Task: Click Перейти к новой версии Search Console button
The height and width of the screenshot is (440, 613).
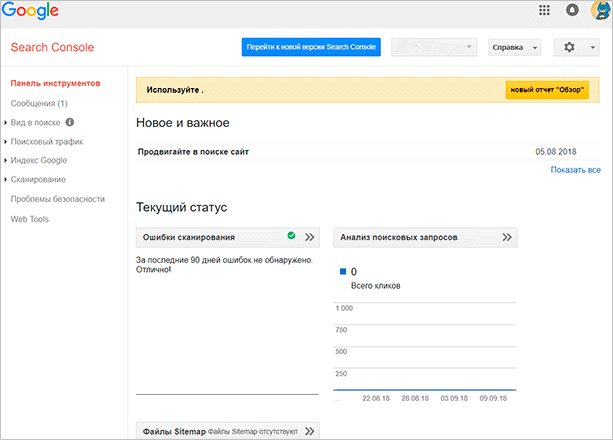Action: coord(311,47)
